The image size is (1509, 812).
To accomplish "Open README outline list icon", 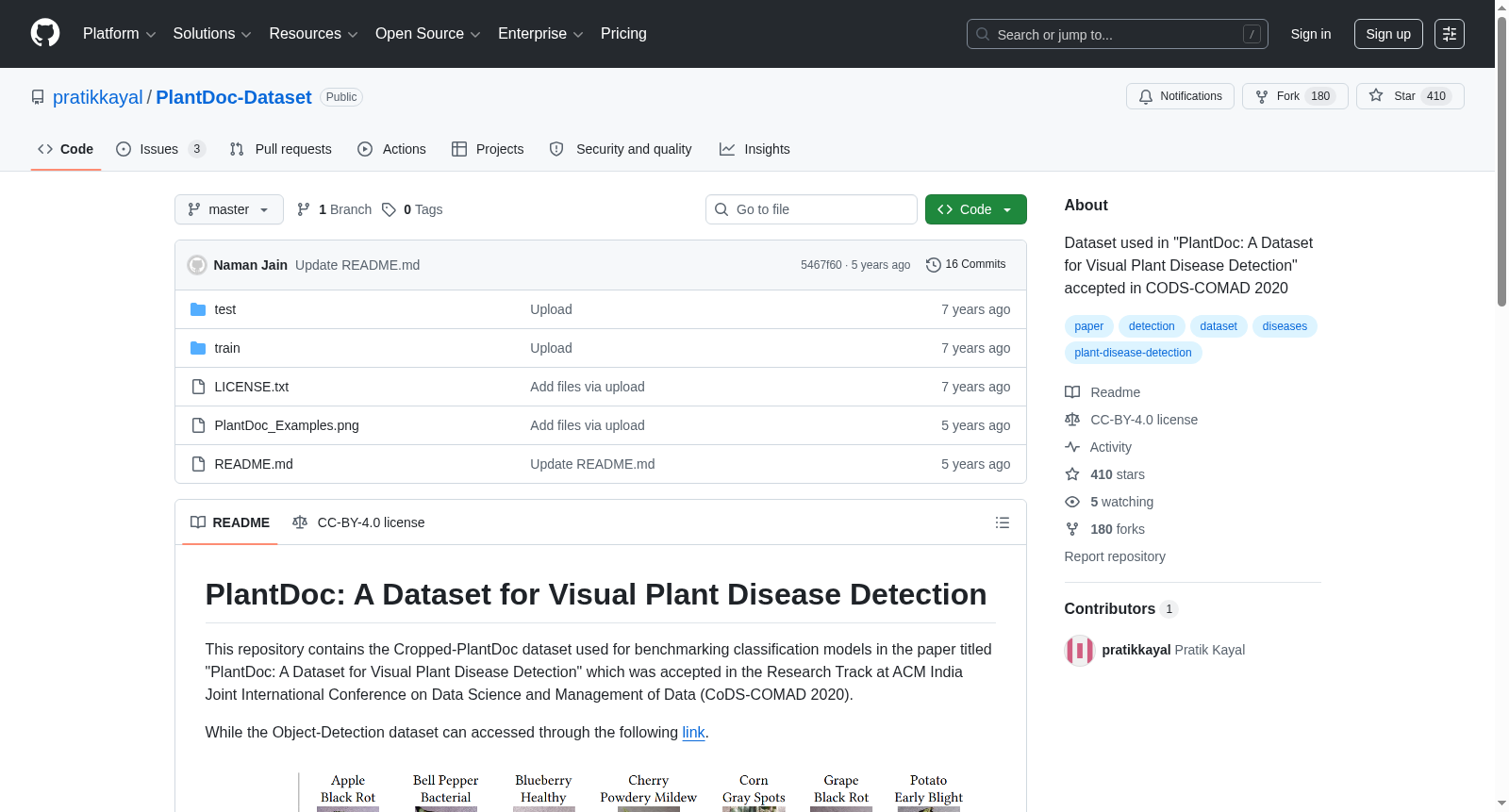I will tap(1003, 522).
